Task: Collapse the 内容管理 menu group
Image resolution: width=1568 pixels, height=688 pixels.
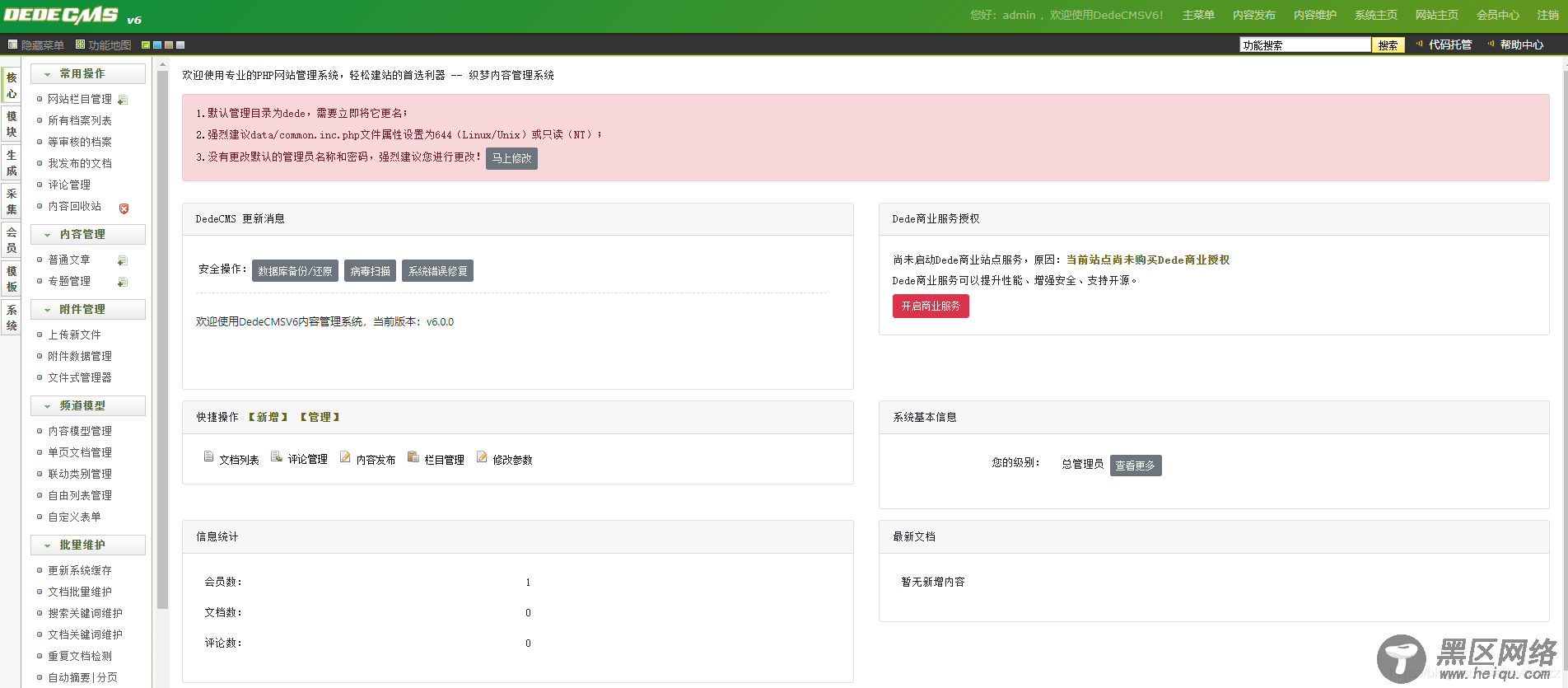Action: coord(88,234)
